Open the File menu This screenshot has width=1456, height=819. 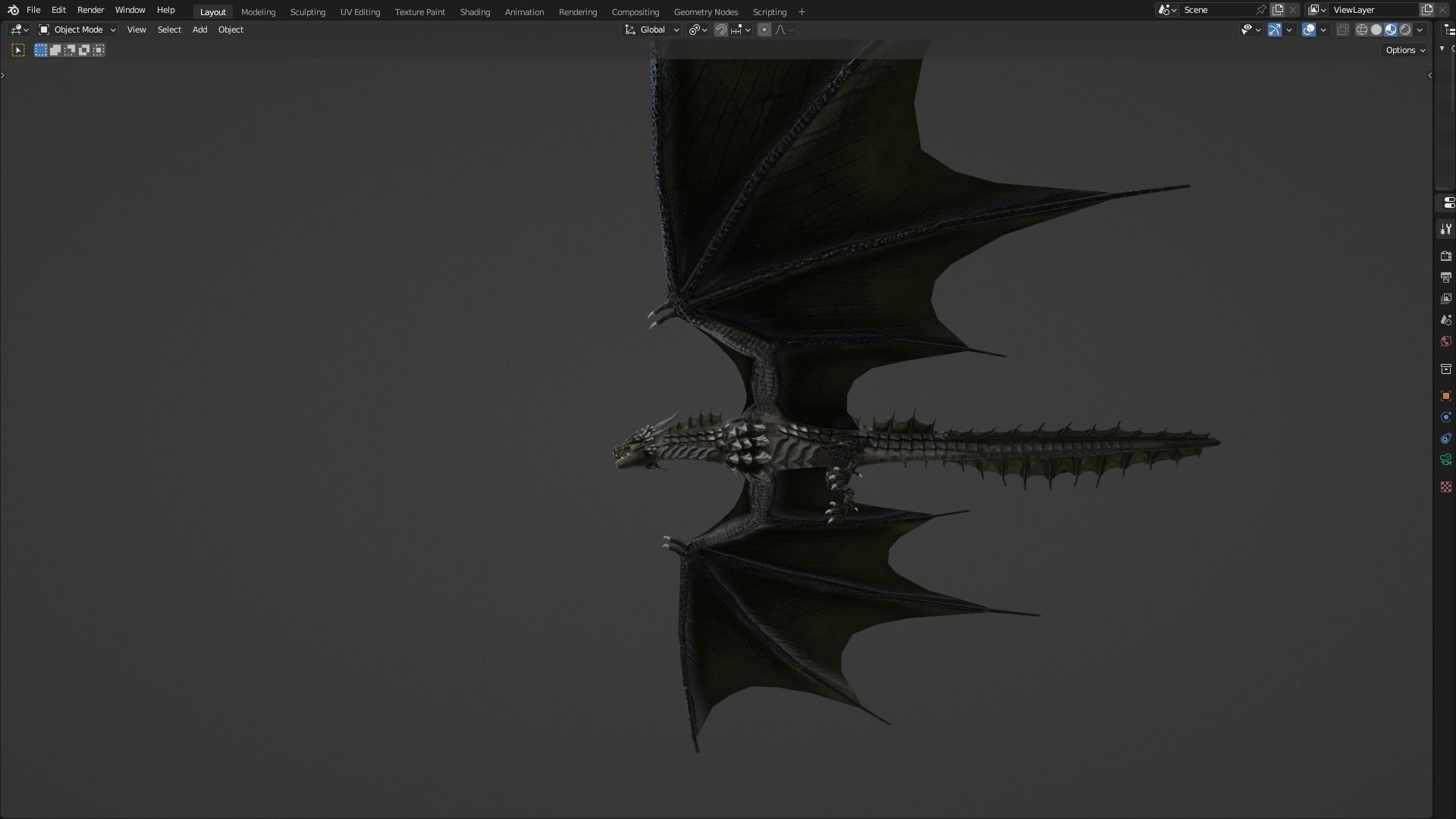[33, 10]
